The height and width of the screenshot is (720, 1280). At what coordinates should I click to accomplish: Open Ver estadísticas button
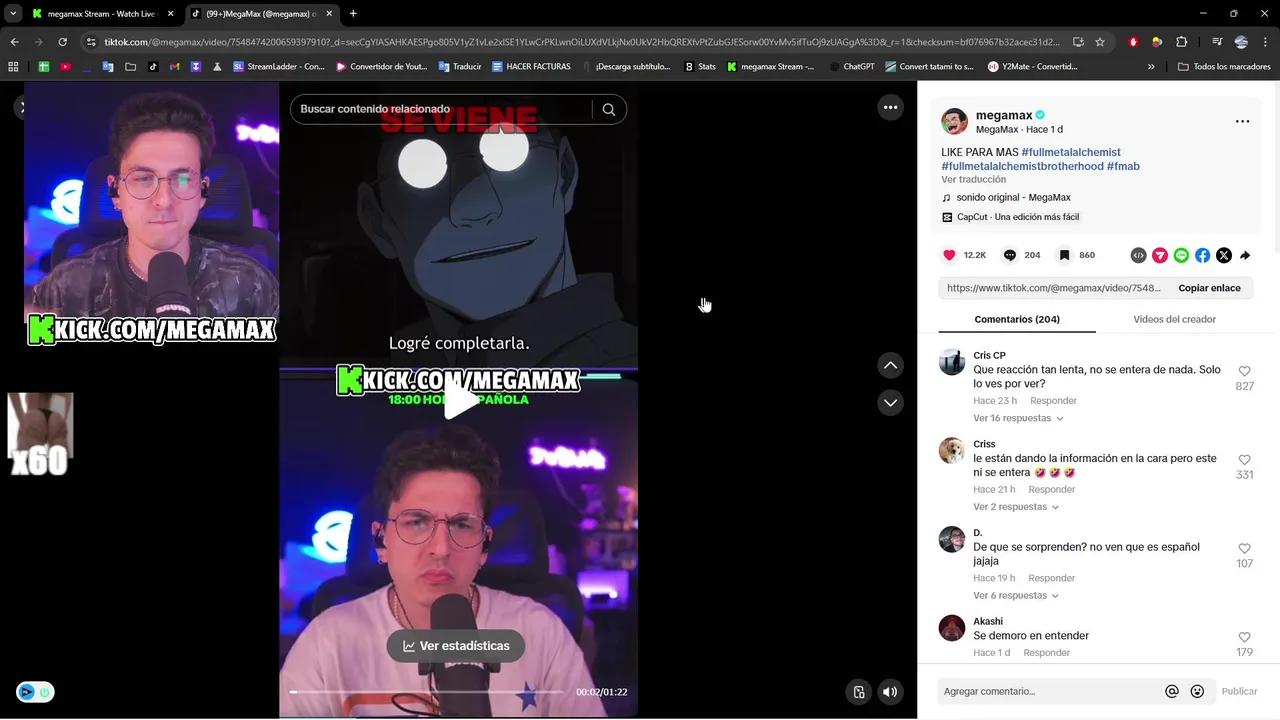456,646
